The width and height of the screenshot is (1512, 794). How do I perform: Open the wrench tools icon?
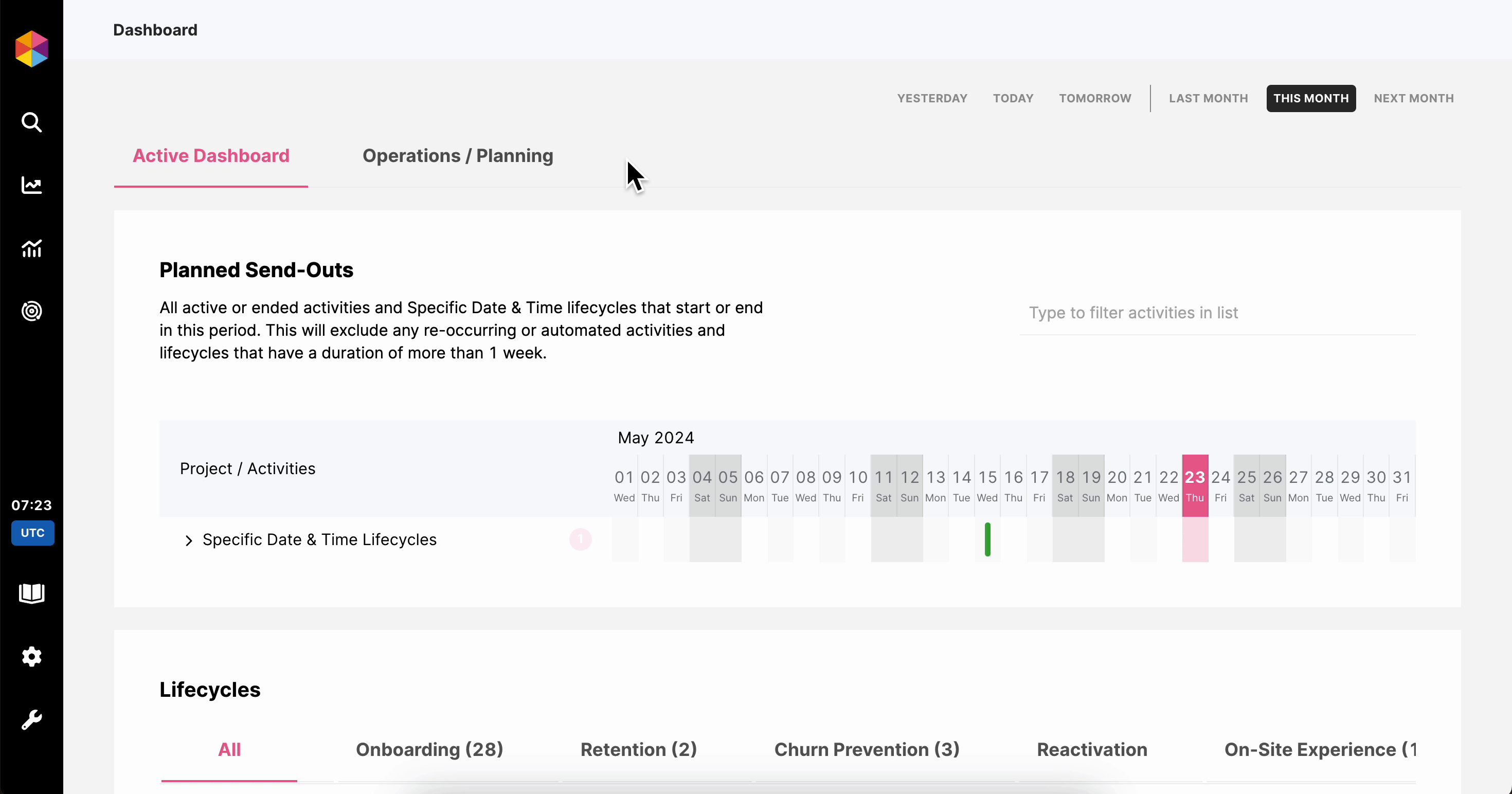(x=31, y=719)
